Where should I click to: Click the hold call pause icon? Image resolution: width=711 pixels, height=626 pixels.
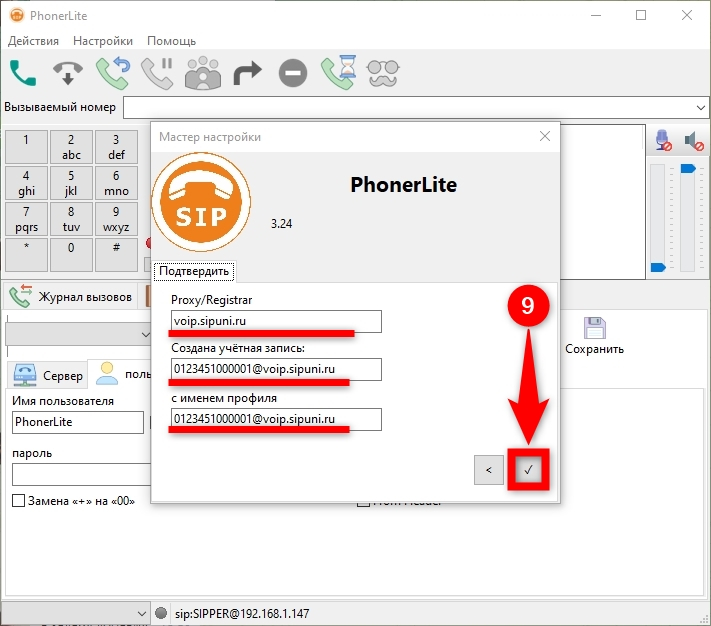tap(157, 73)
